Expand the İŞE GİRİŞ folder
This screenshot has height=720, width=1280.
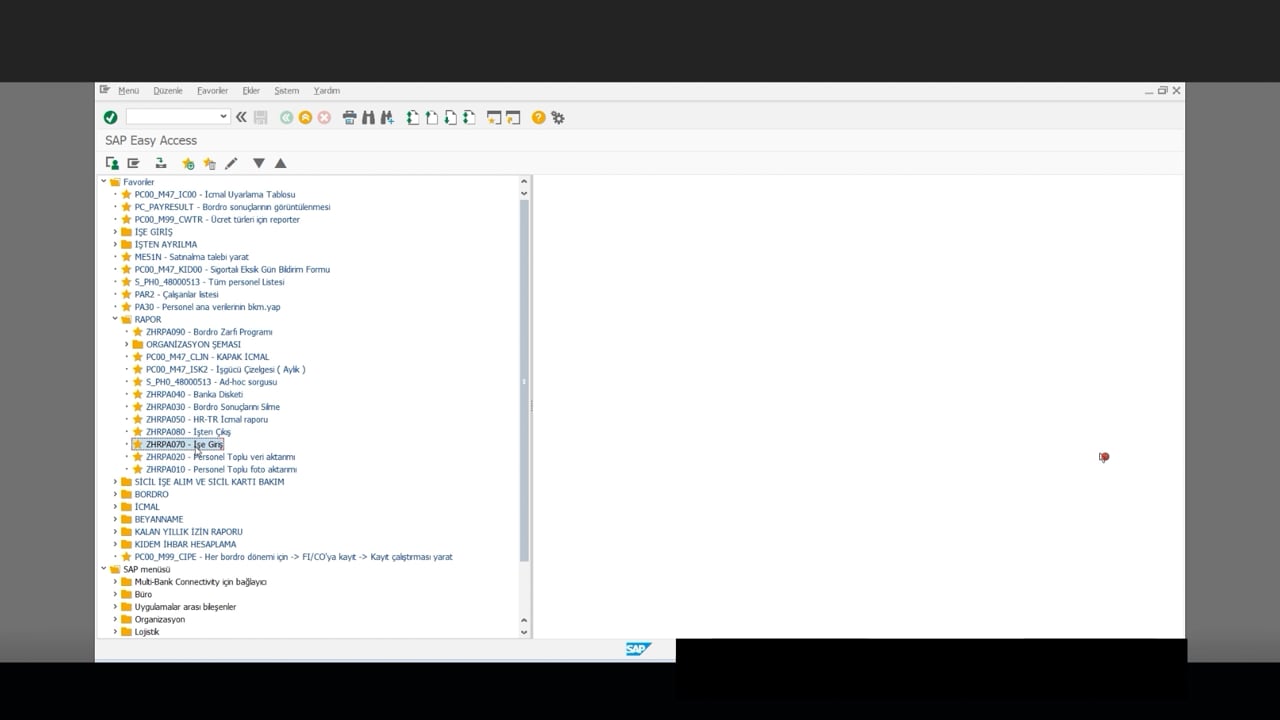[x=115, y=232]
